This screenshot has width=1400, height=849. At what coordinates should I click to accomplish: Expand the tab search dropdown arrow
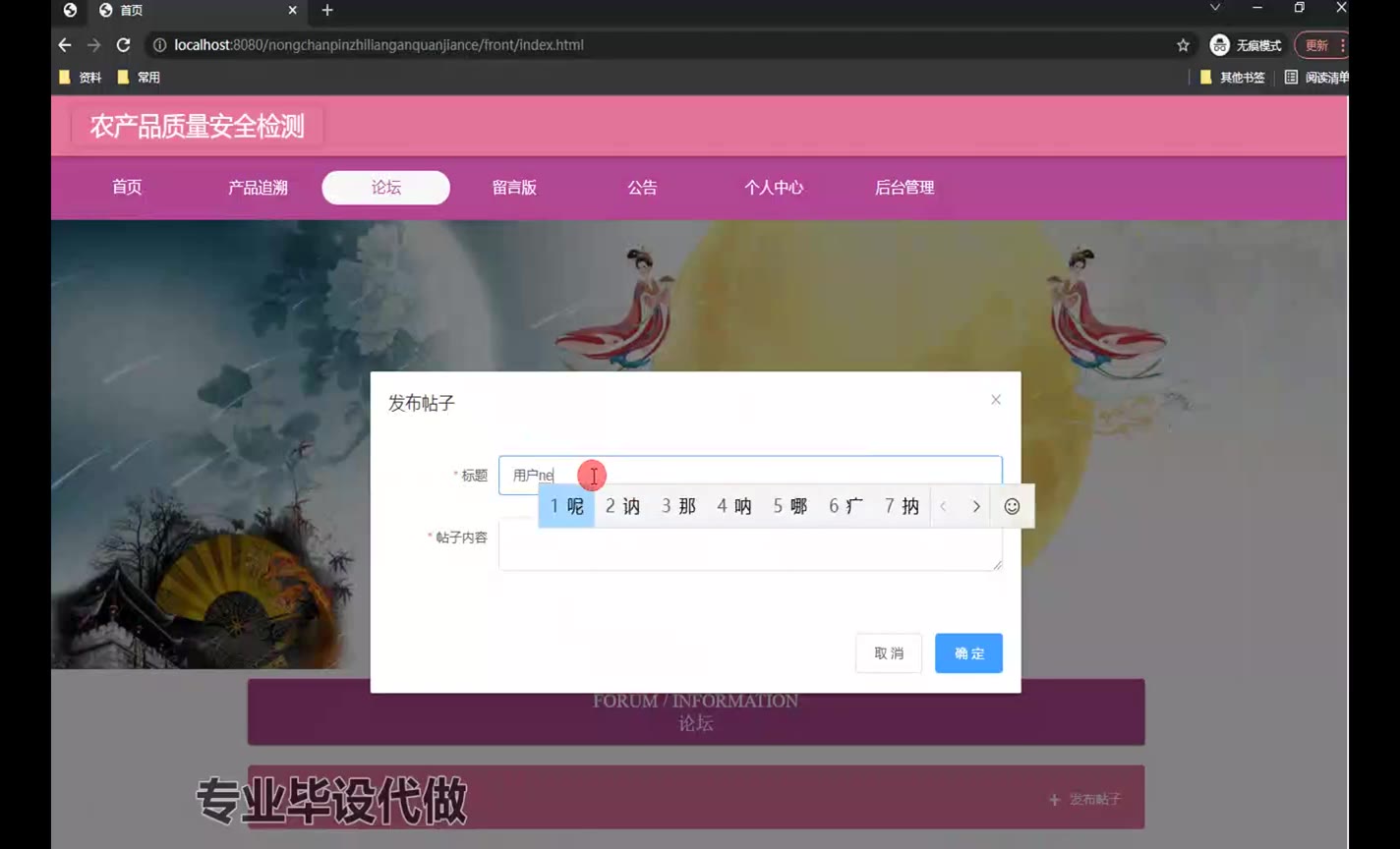[x=1215, y=8]
